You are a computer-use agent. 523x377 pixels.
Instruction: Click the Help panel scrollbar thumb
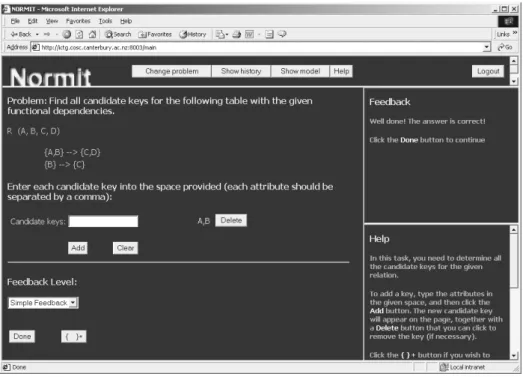coord(514,260)
